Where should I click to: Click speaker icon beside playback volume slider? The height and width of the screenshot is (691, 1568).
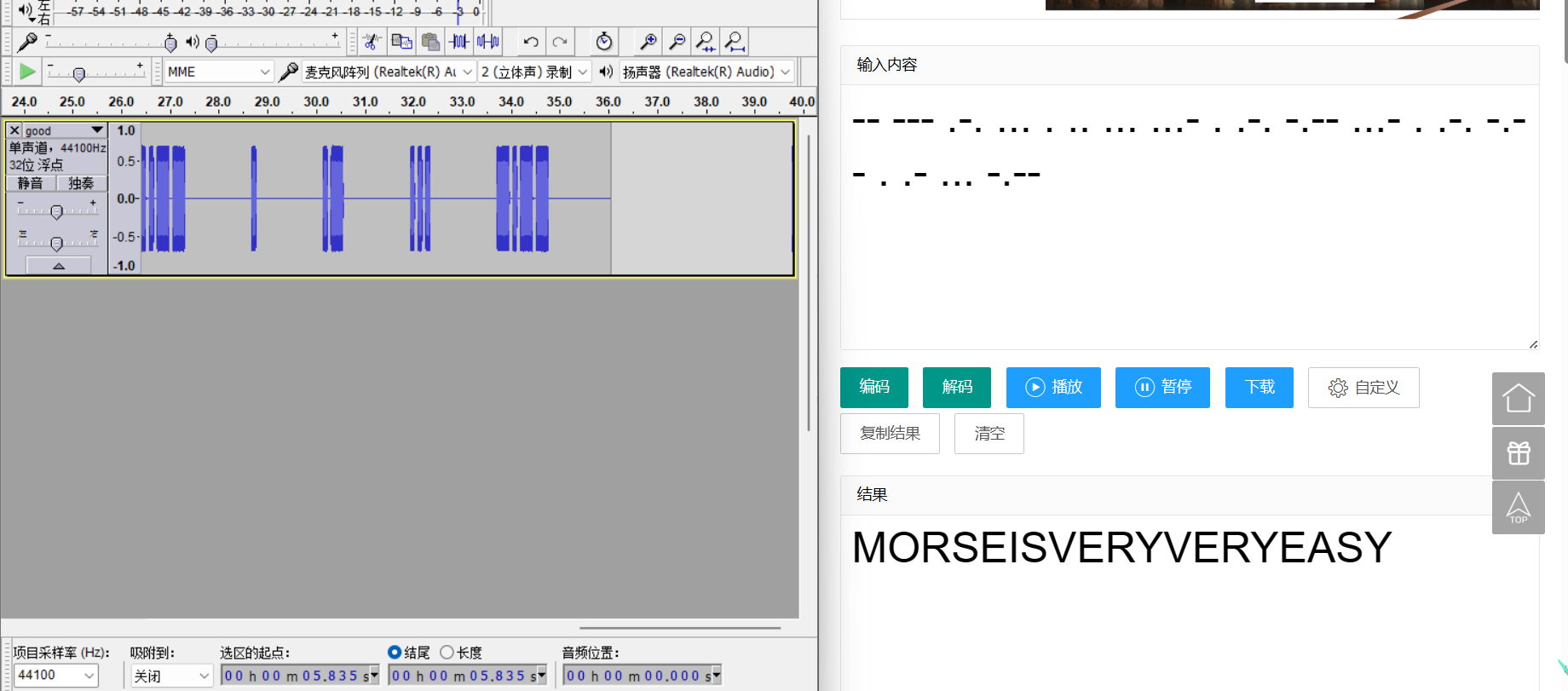(x=193, y=42)
